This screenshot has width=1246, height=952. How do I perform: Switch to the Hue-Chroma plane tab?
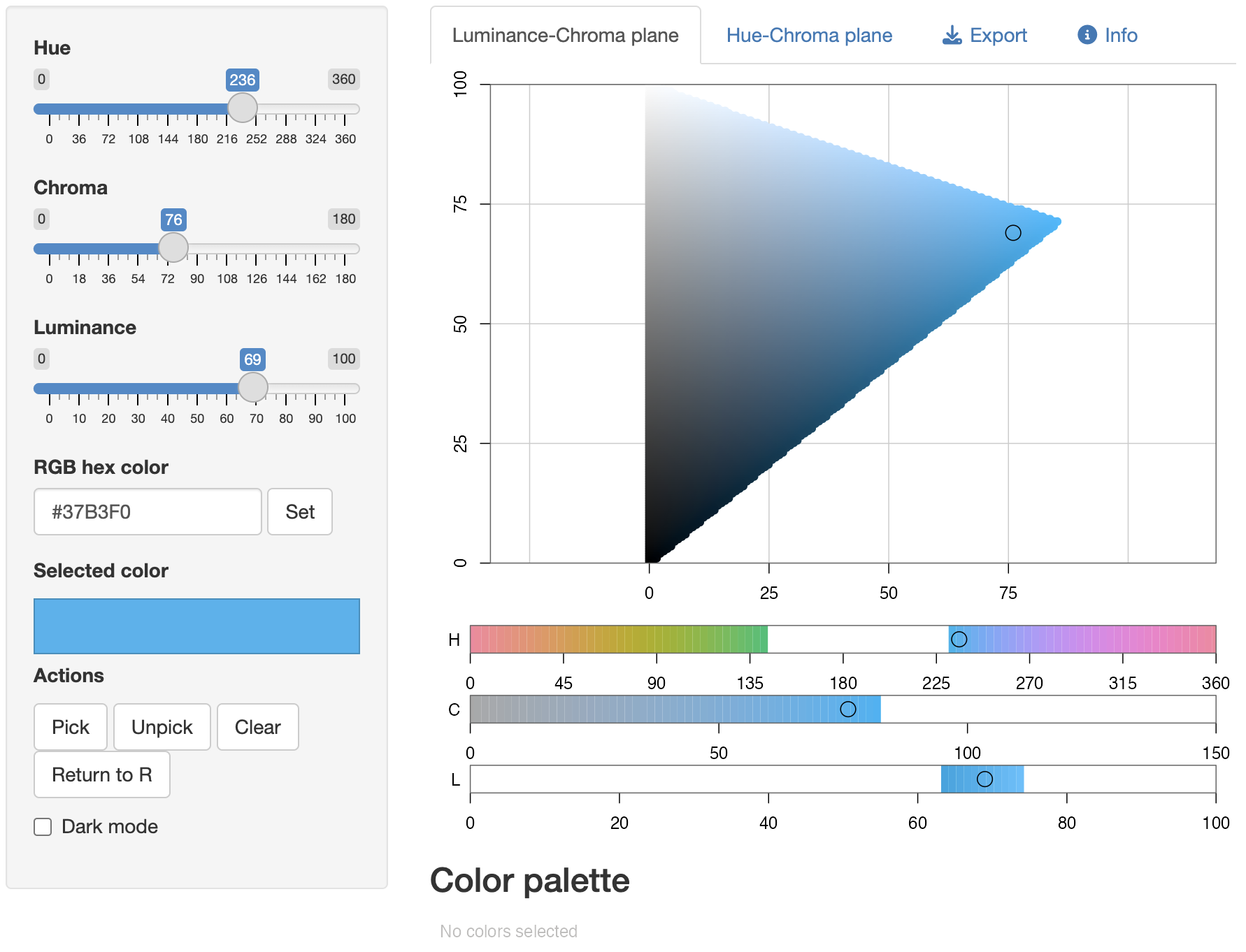tap(809, 36)
